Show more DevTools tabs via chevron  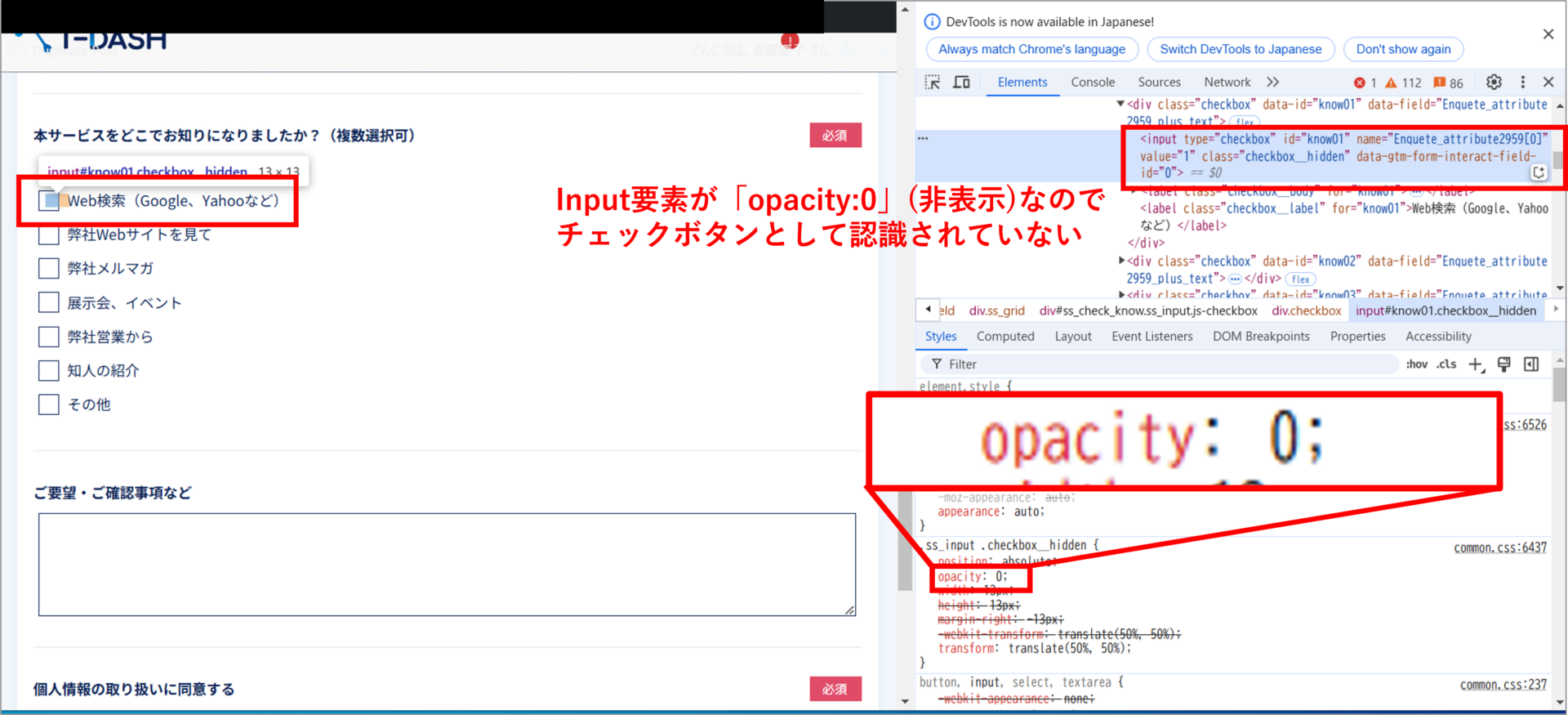click(1272, 82)
